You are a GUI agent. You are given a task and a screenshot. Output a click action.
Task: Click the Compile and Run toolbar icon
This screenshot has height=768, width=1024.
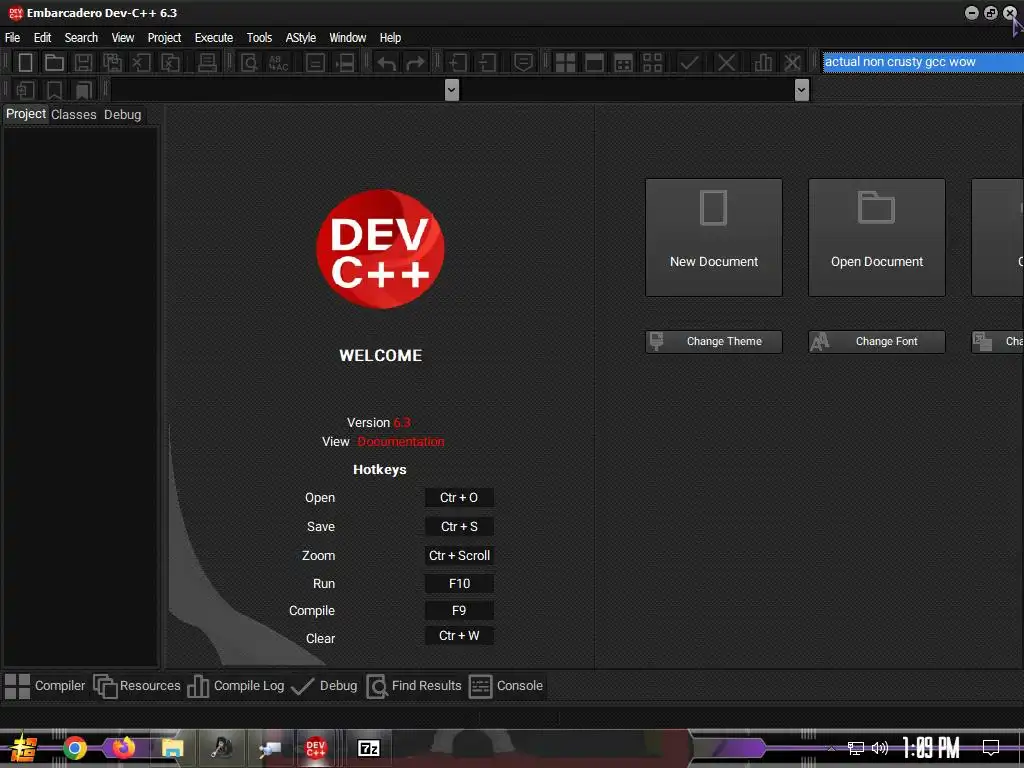coord(624,63)
